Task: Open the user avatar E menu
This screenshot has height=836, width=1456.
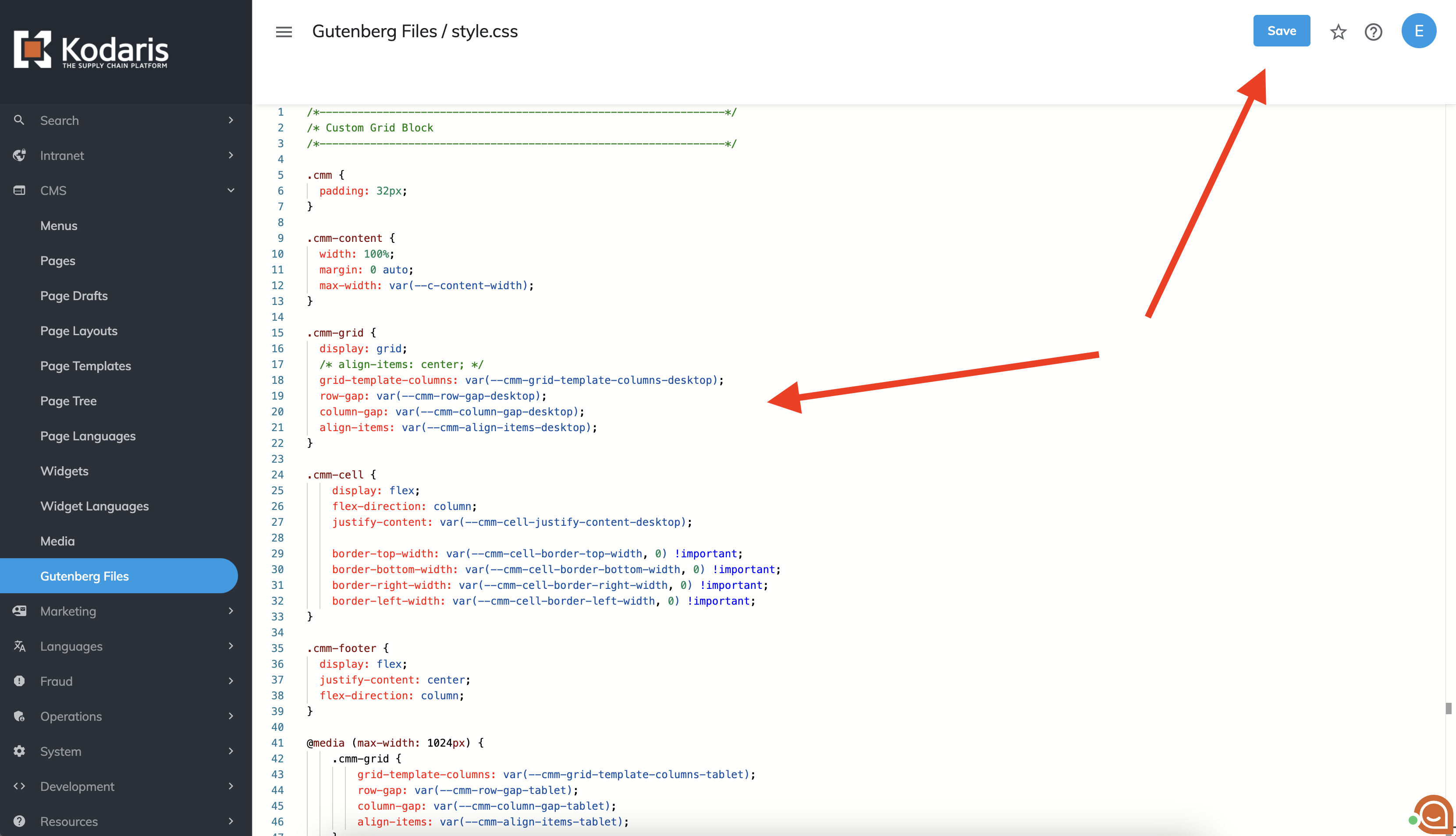Action: [1419, 31]
